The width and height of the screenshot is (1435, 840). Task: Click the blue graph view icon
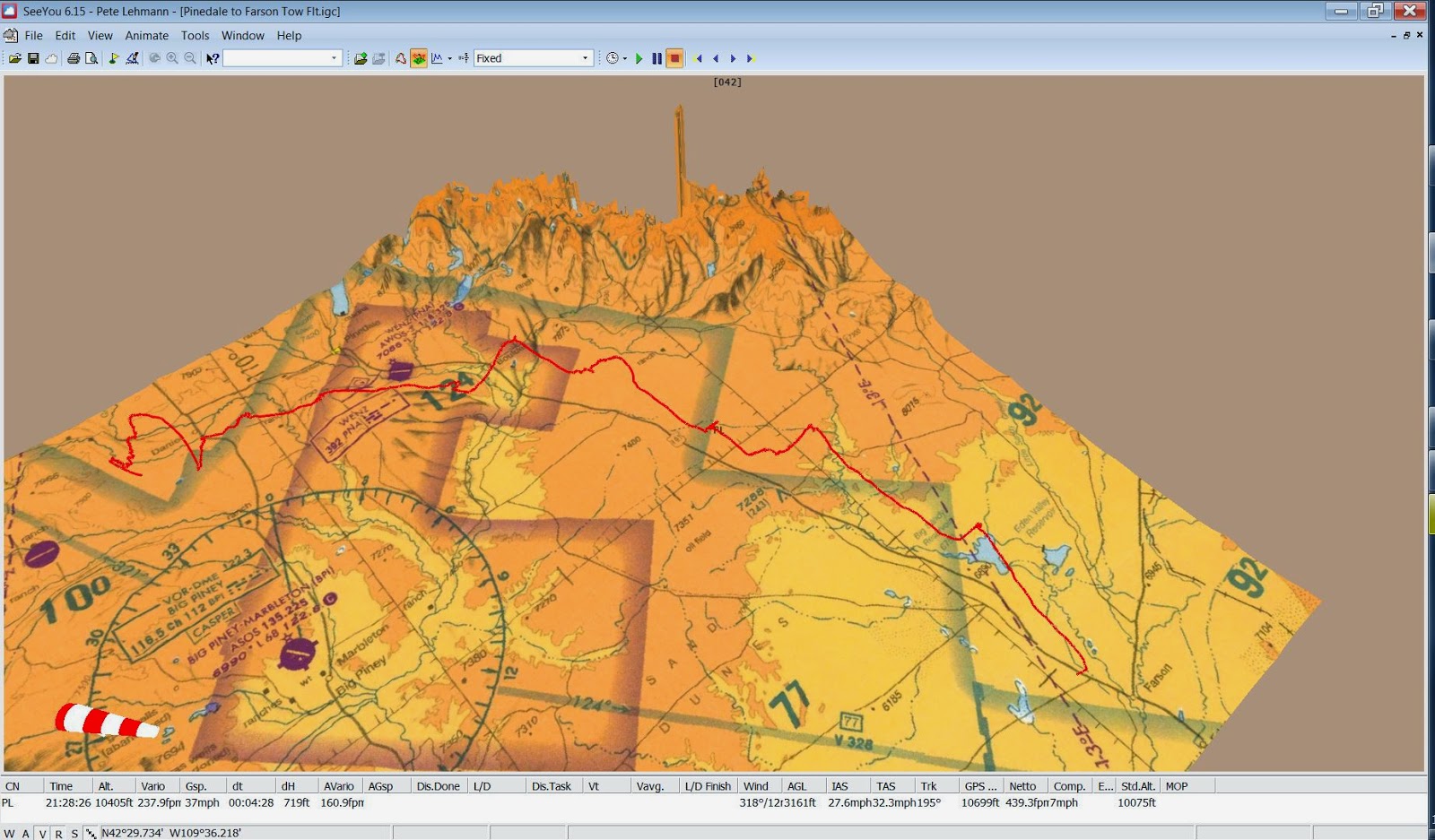[437, 58]
